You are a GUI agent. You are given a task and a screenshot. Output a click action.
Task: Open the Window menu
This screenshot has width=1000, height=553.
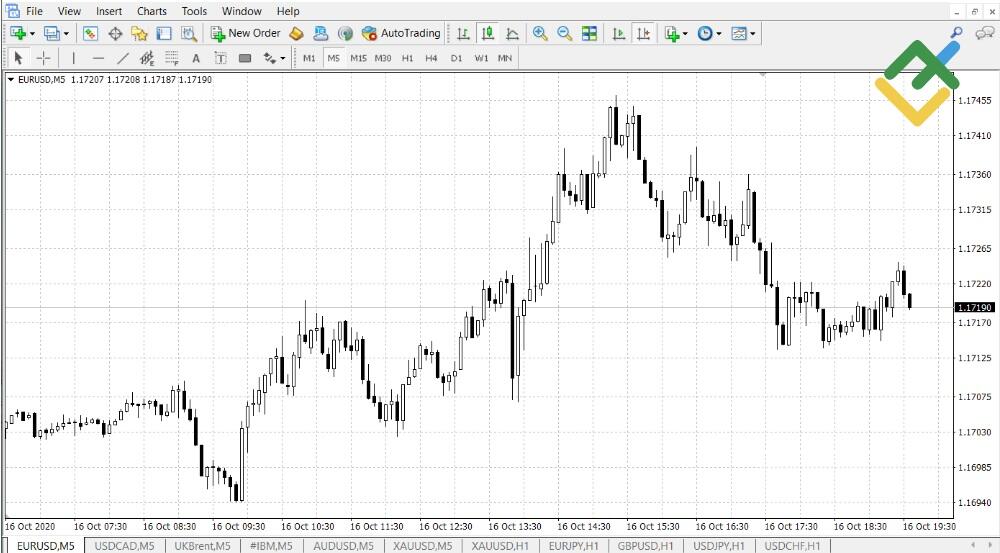(242, 11)
